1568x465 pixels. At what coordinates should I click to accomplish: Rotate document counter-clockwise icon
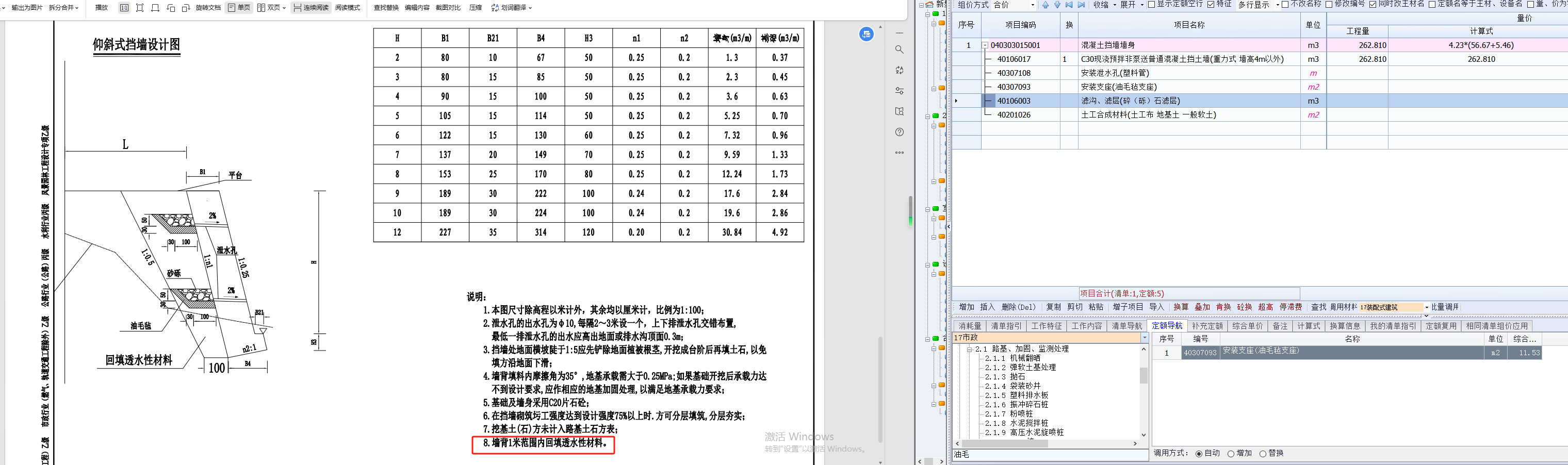pyautogui.click(x=170, y=8)
